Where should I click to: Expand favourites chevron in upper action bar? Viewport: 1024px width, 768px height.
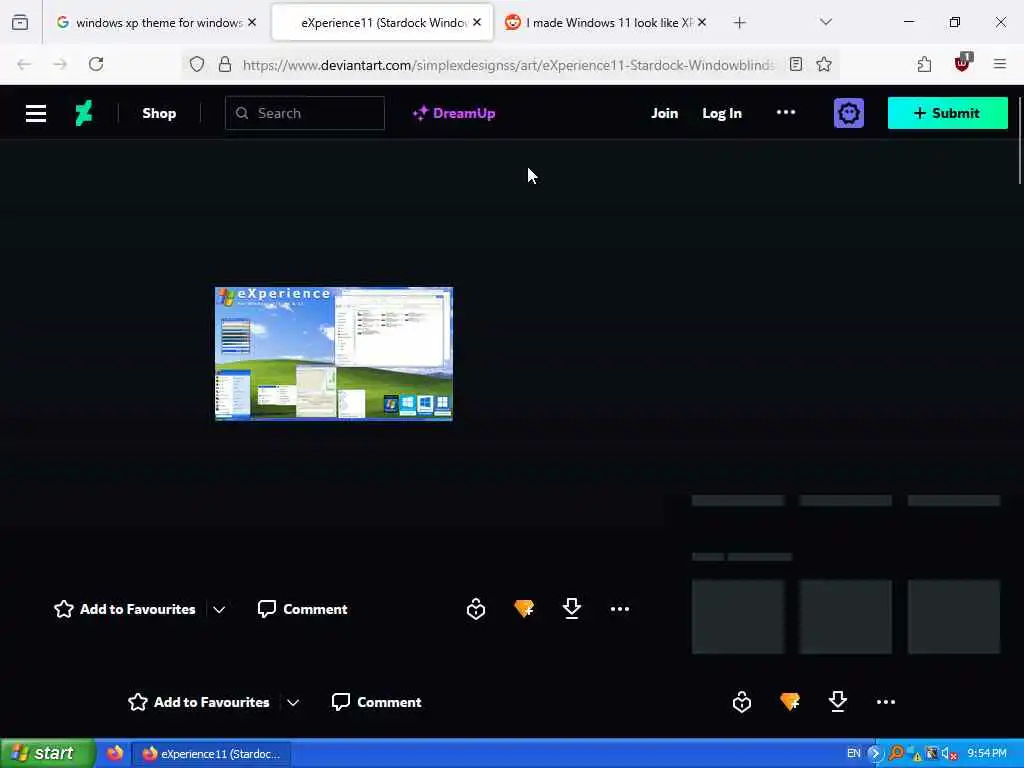(219, 609)
